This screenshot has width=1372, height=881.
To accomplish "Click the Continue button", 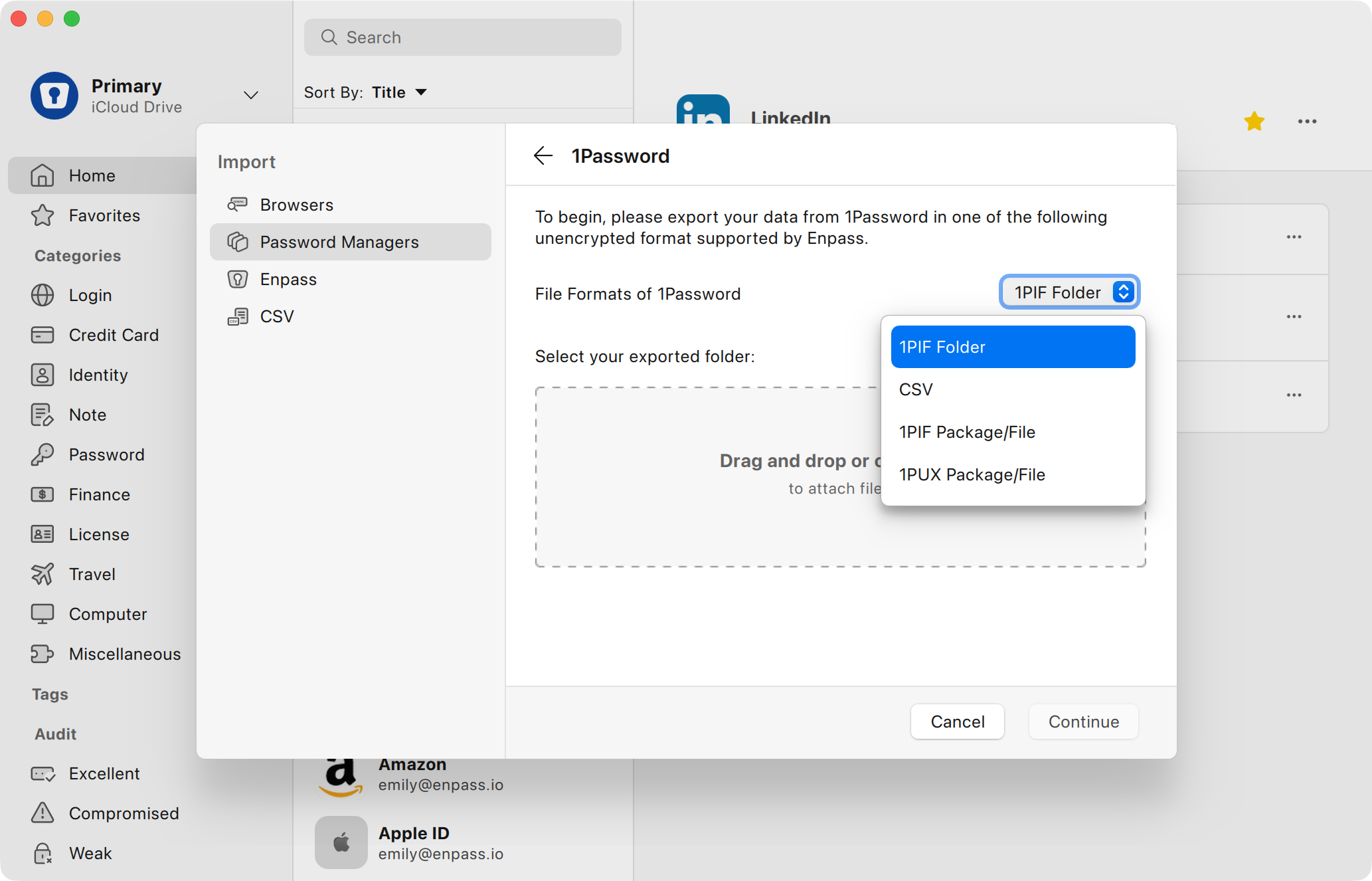I will [1083, 722].
